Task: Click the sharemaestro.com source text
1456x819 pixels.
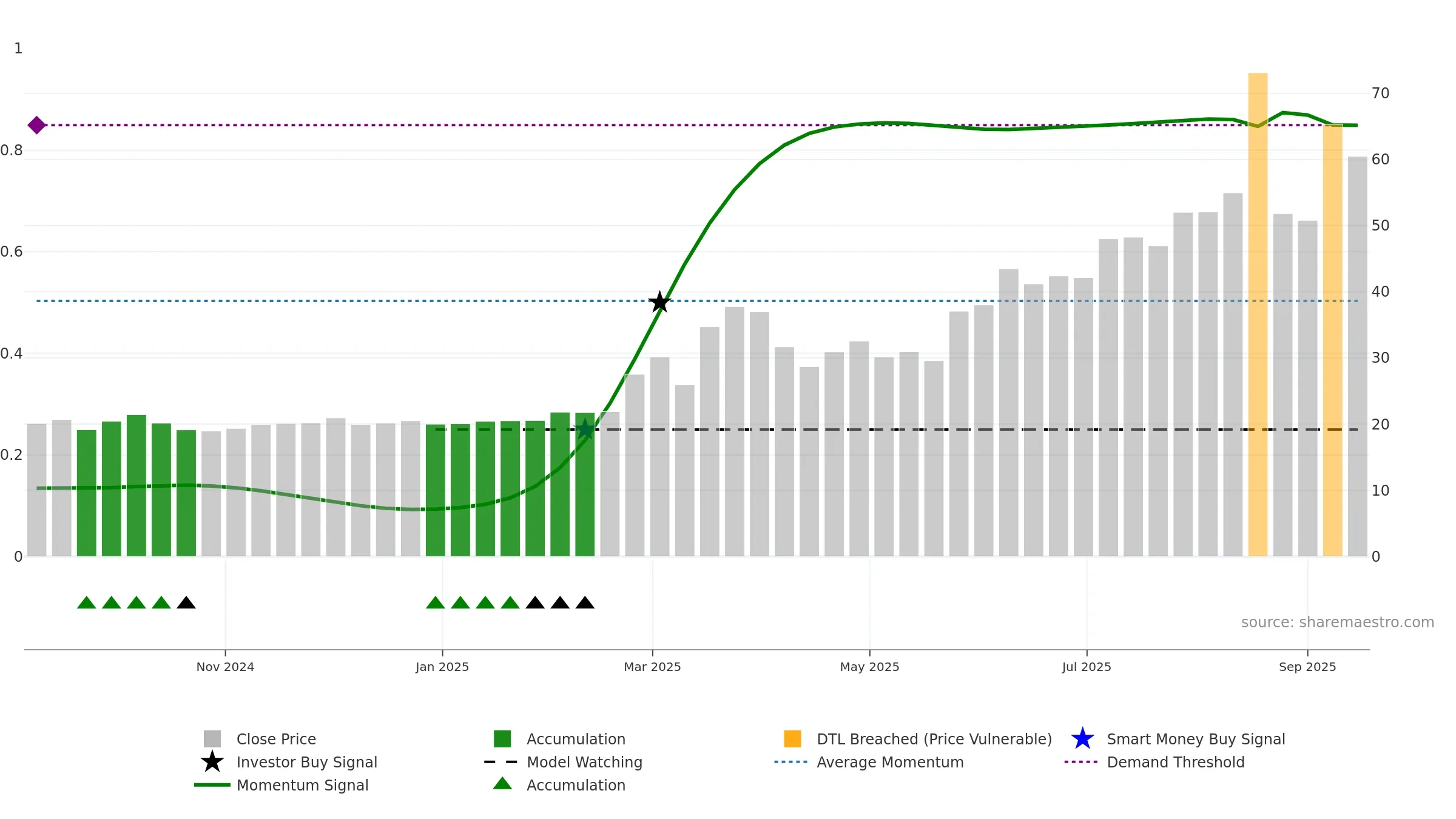Action: pos(1337,622)
